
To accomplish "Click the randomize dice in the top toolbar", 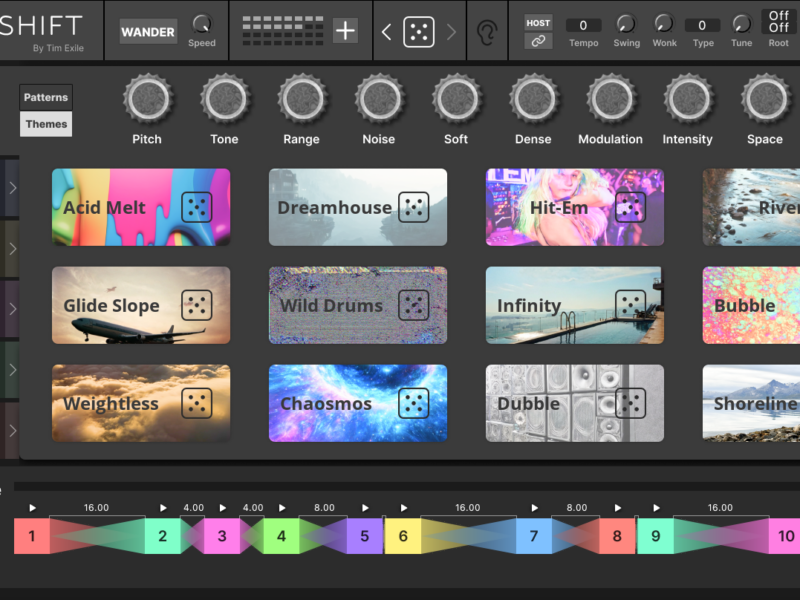I will [x=418, y=32].
